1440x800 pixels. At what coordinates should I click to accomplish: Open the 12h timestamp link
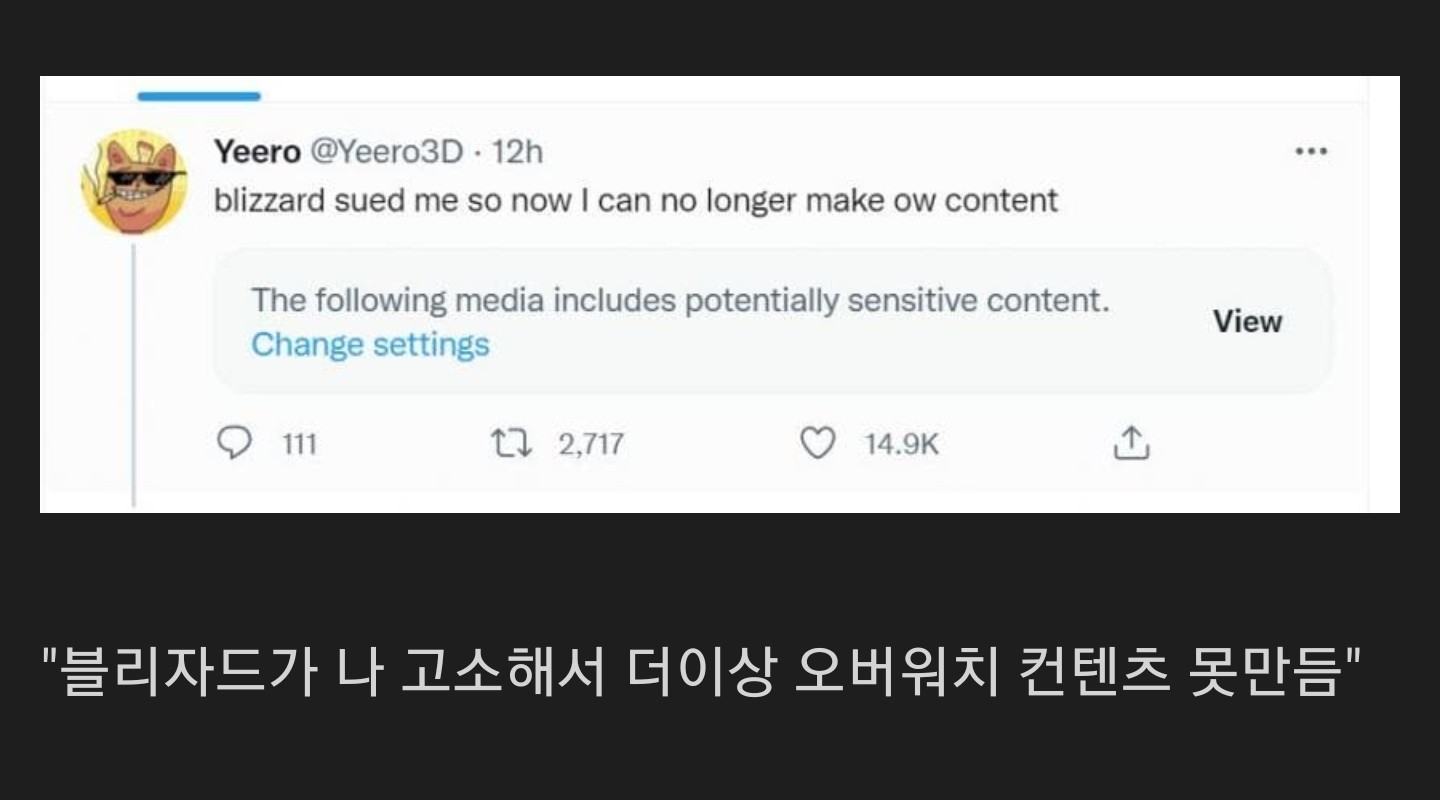pos(518,152)
